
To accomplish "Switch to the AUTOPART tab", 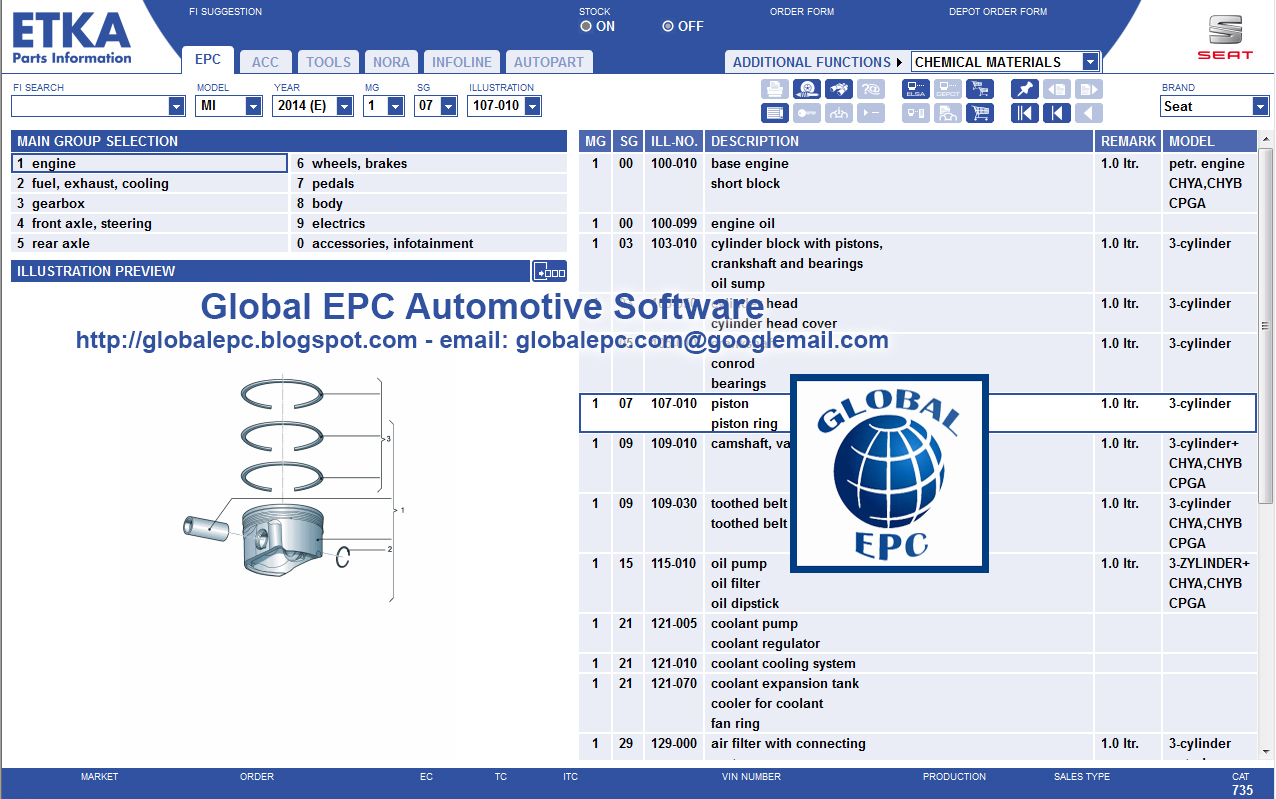I will pyautogui.click(x=549, y=62).
